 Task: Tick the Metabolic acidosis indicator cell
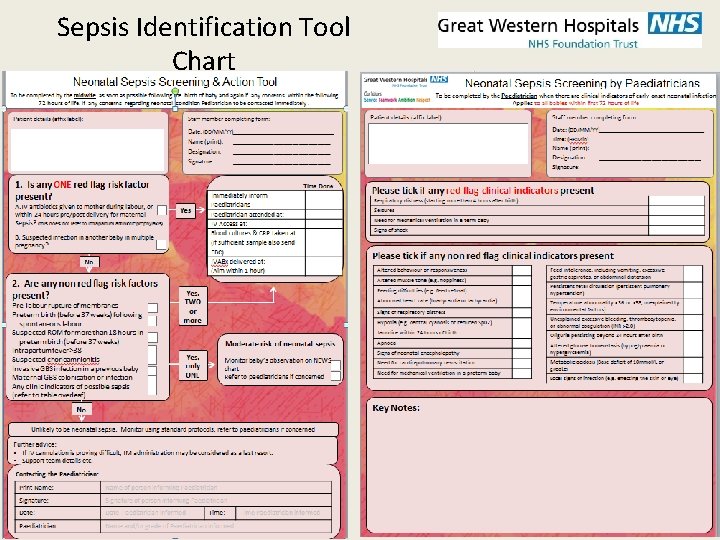693,366
